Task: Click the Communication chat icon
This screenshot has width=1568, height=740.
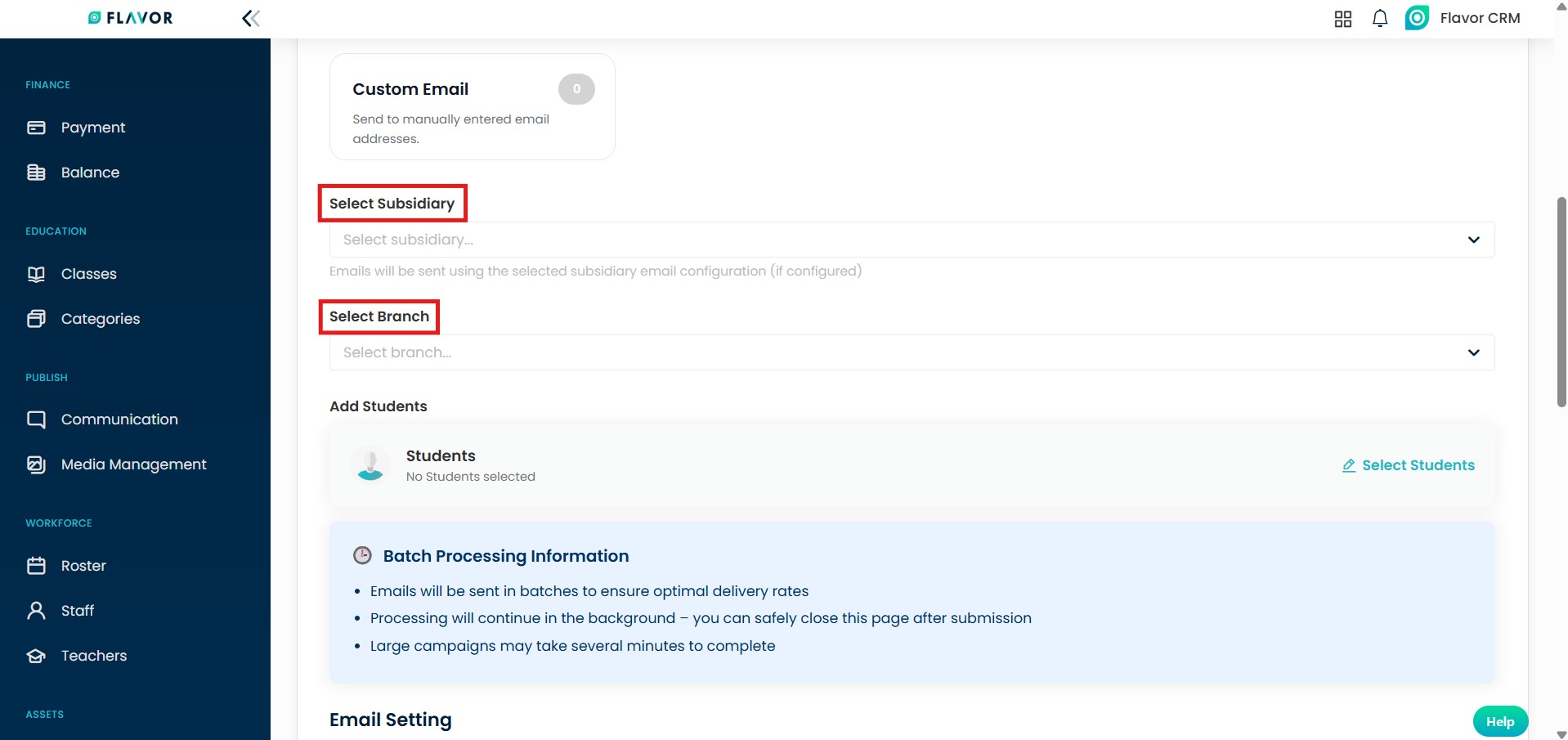Action: click(x=36, y=419)
